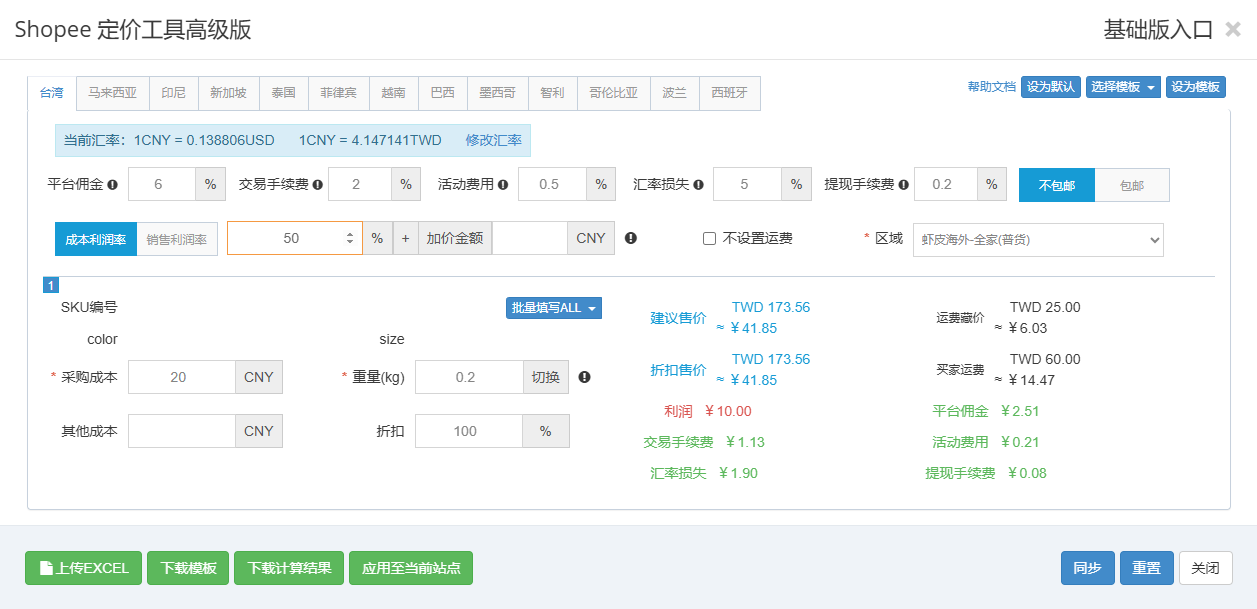Check the 不设置运费 checkbox
The image size is (1257, 609).
(x=709, y=239)
